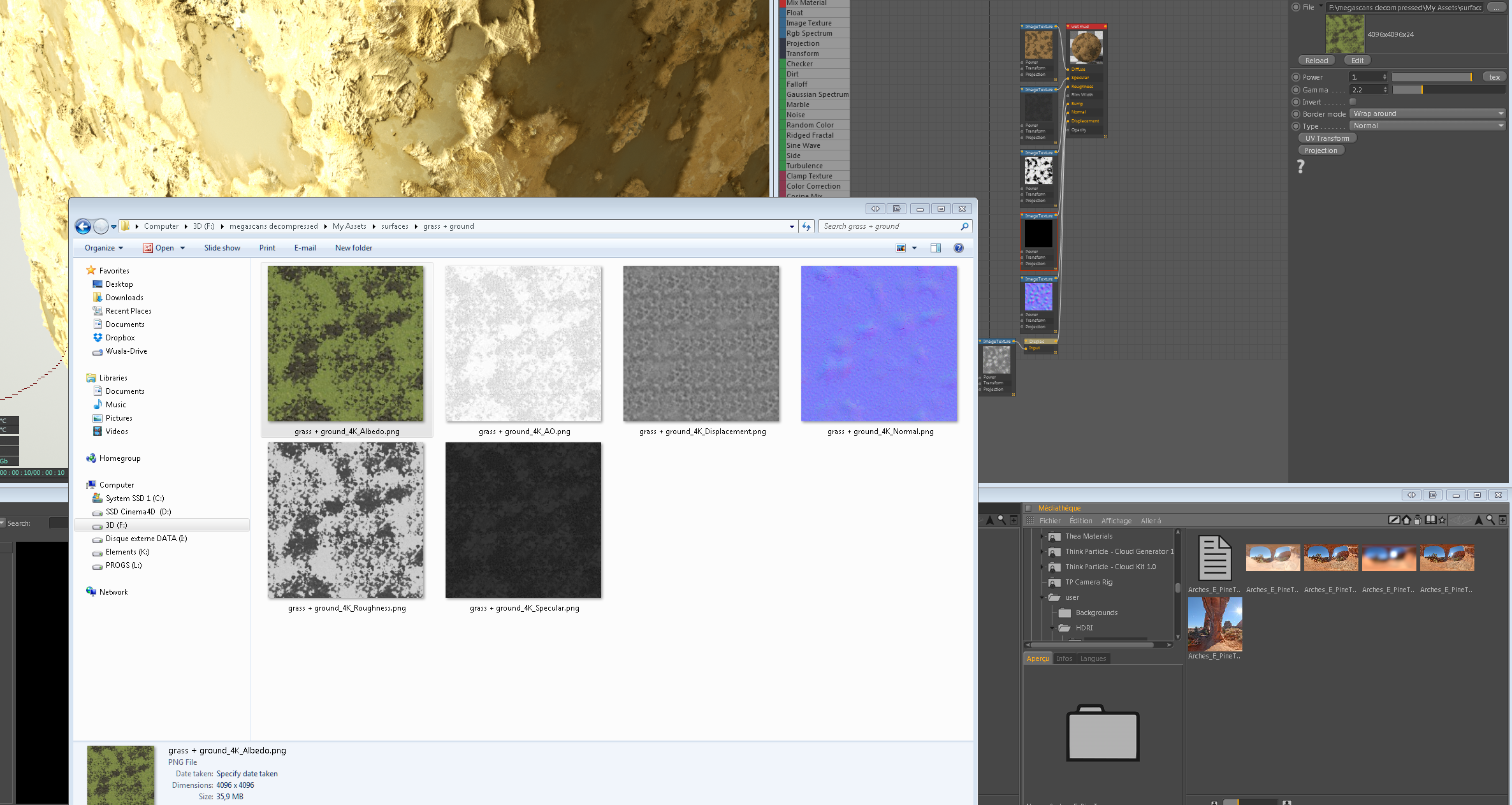This screenshot has height=805, width=1512.
Task: Collapse the user folder in Médiathèque tree
Action: (1043, 597)
